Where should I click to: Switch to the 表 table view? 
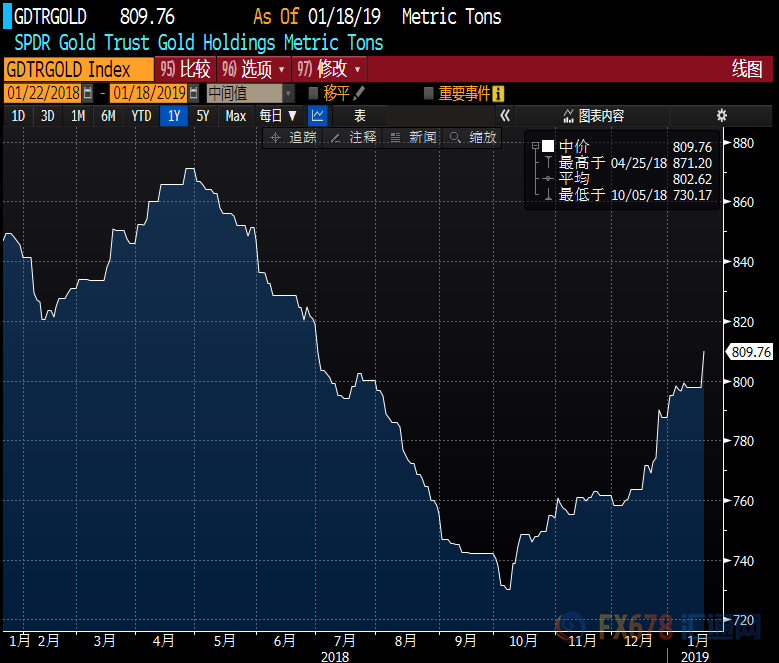pyautogui.click(x=360, y=116)
